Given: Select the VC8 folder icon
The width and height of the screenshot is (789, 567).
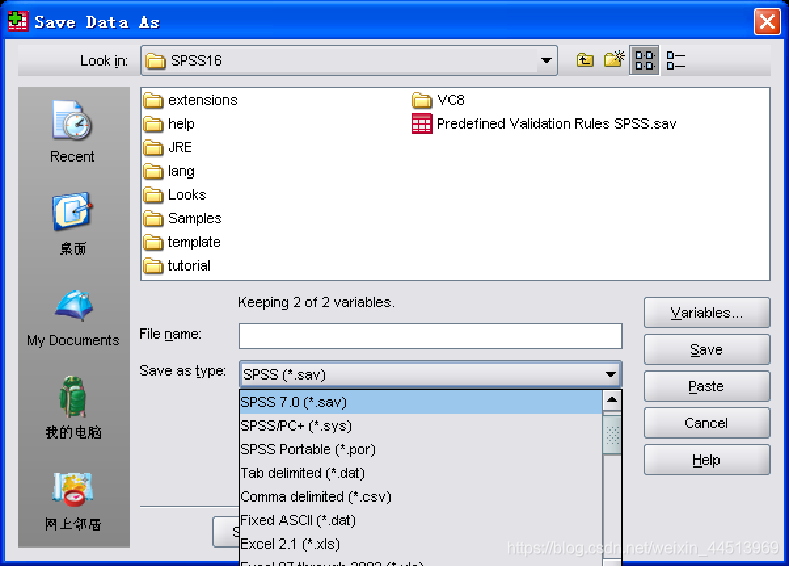Looking at the screenshot, I should point(422,101).
